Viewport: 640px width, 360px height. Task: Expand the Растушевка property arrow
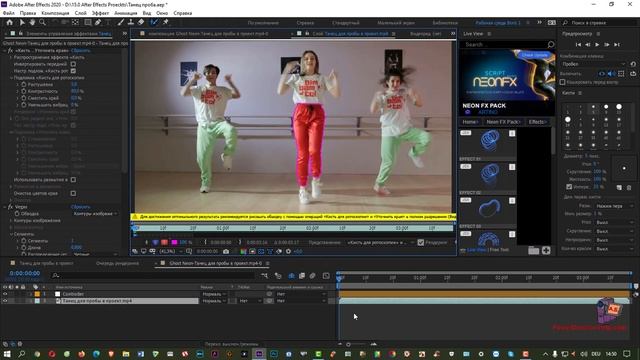pyautogui.click(x=18, y=84)
